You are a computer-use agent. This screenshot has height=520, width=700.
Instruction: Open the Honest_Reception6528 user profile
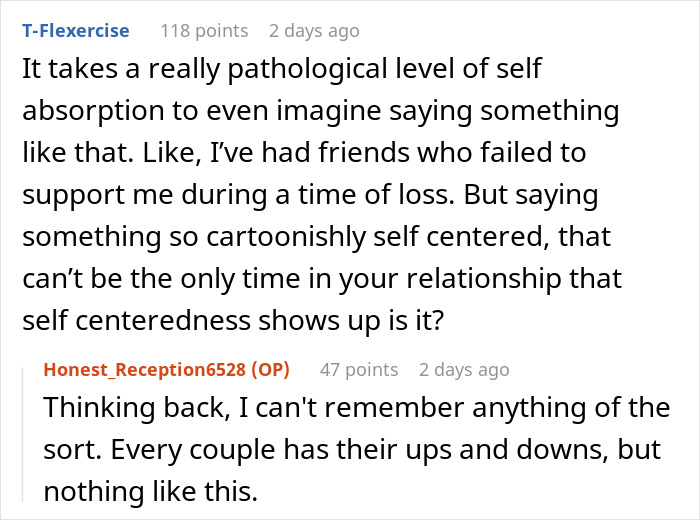[x=144, y=370]
